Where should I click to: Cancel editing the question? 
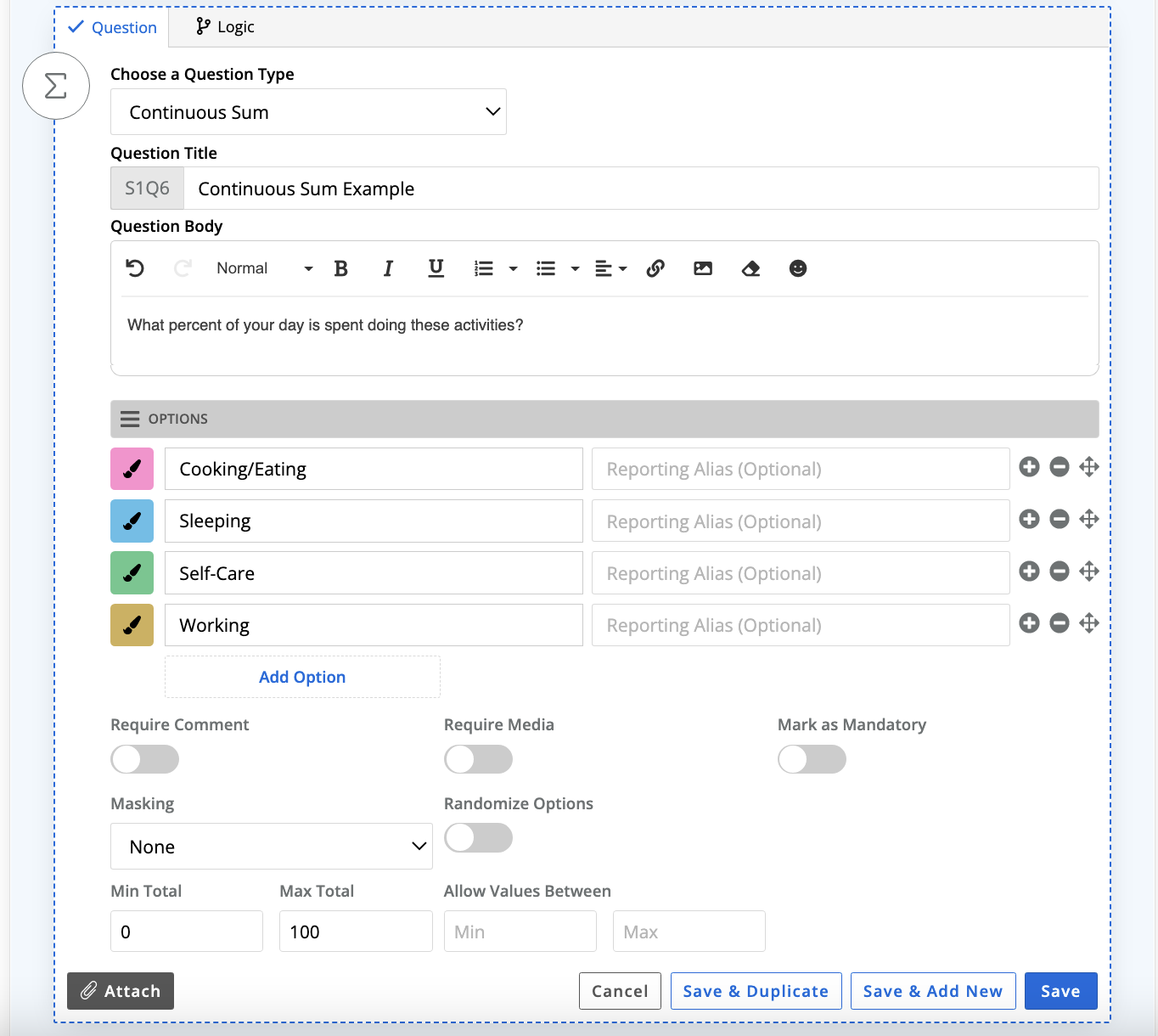point(620,991)
